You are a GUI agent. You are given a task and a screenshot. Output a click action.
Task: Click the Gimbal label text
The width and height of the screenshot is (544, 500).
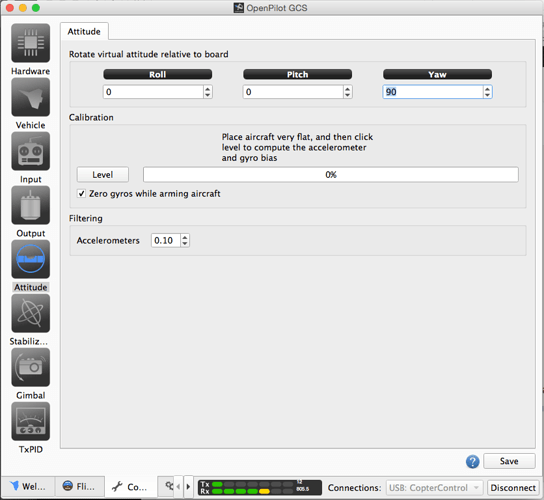(x=31, y=395)
